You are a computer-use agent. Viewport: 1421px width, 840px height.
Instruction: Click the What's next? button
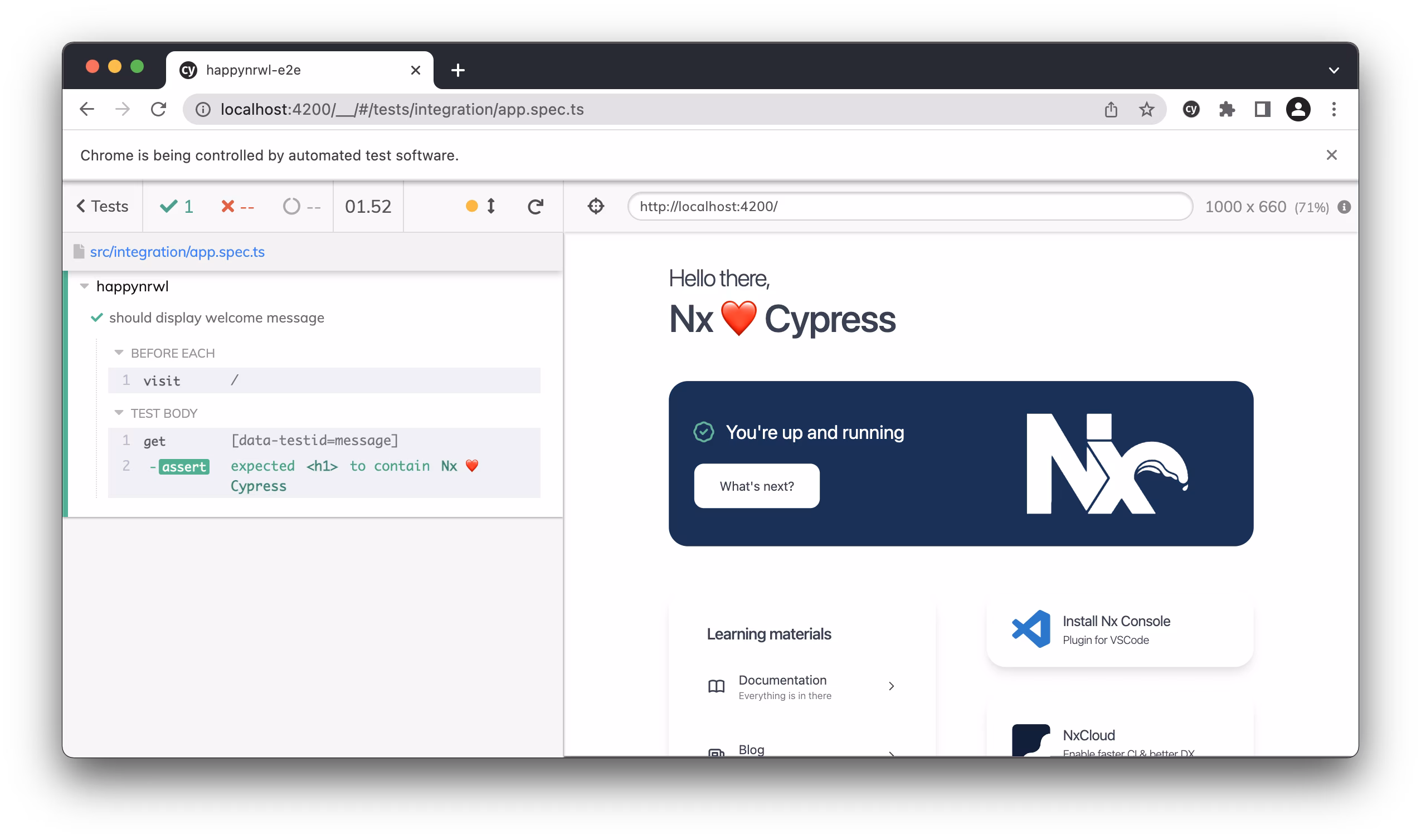[756, 486]
